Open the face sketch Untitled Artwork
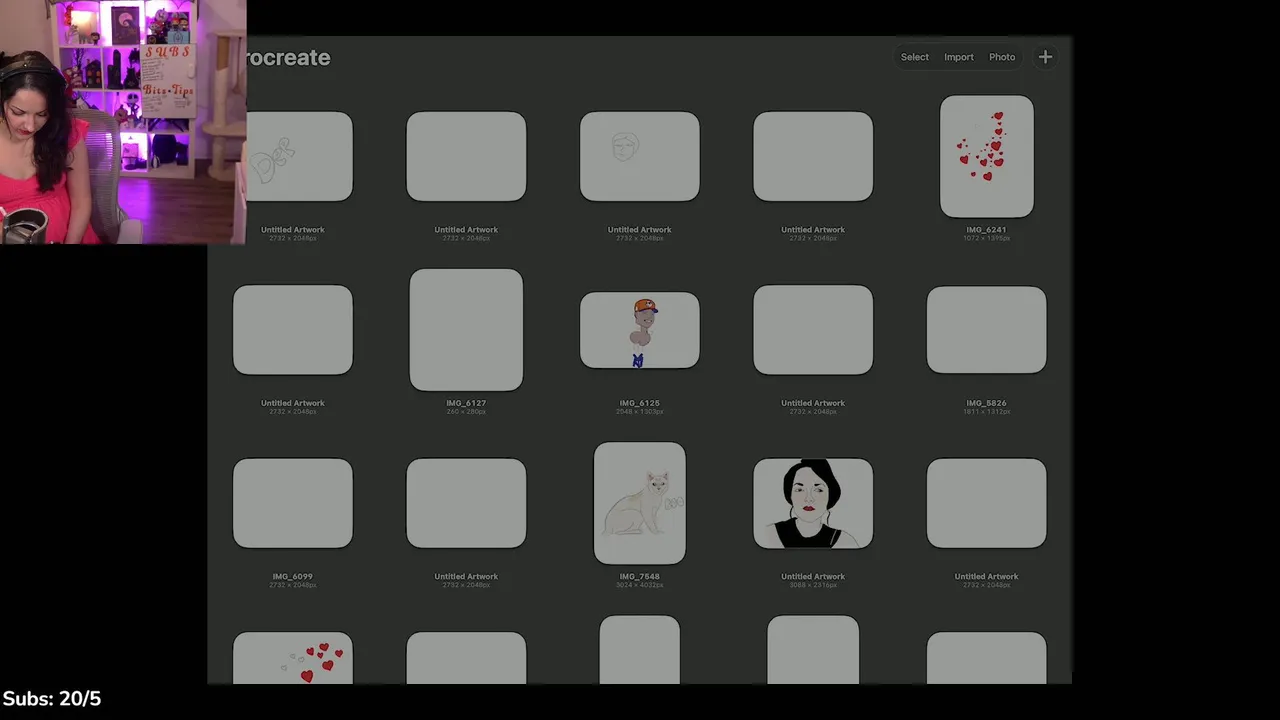The image size is (1280, 720). (x=640, y=156)
